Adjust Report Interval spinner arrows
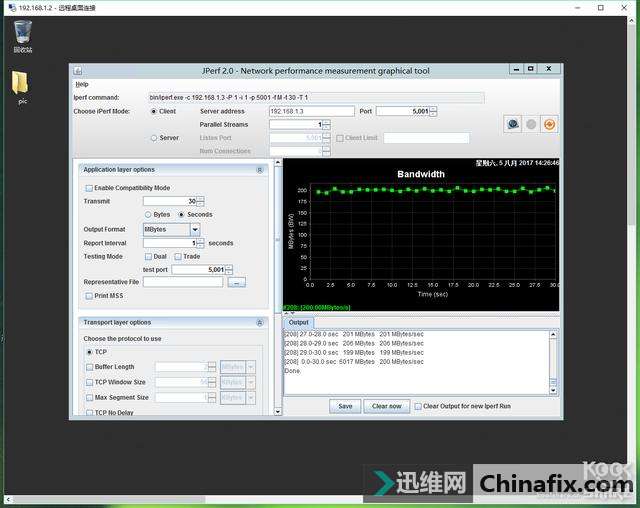Viewport: 640px width, 508px height. point(200,243)
